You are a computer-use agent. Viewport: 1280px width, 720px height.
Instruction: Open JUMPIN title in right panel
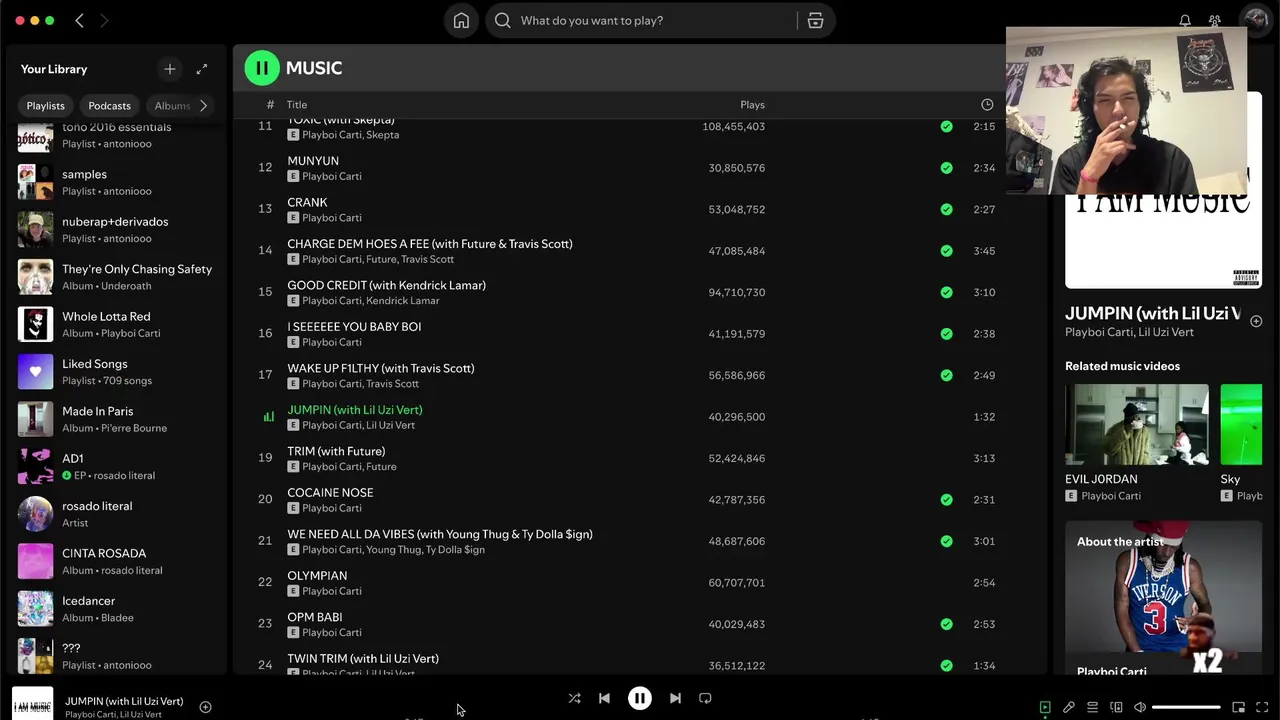coord(1152,313)
